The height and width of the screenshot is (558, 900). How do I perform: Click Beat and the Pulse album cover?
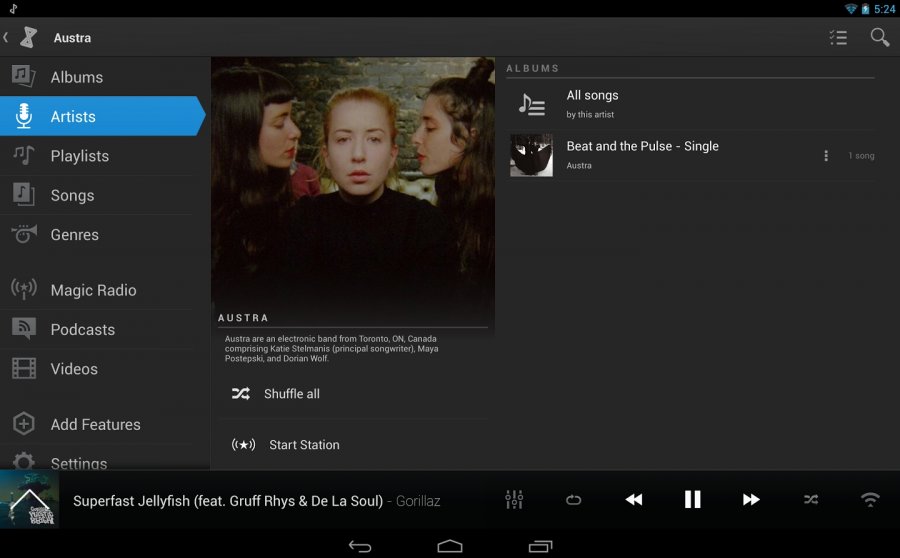click(x=532, y=155)
